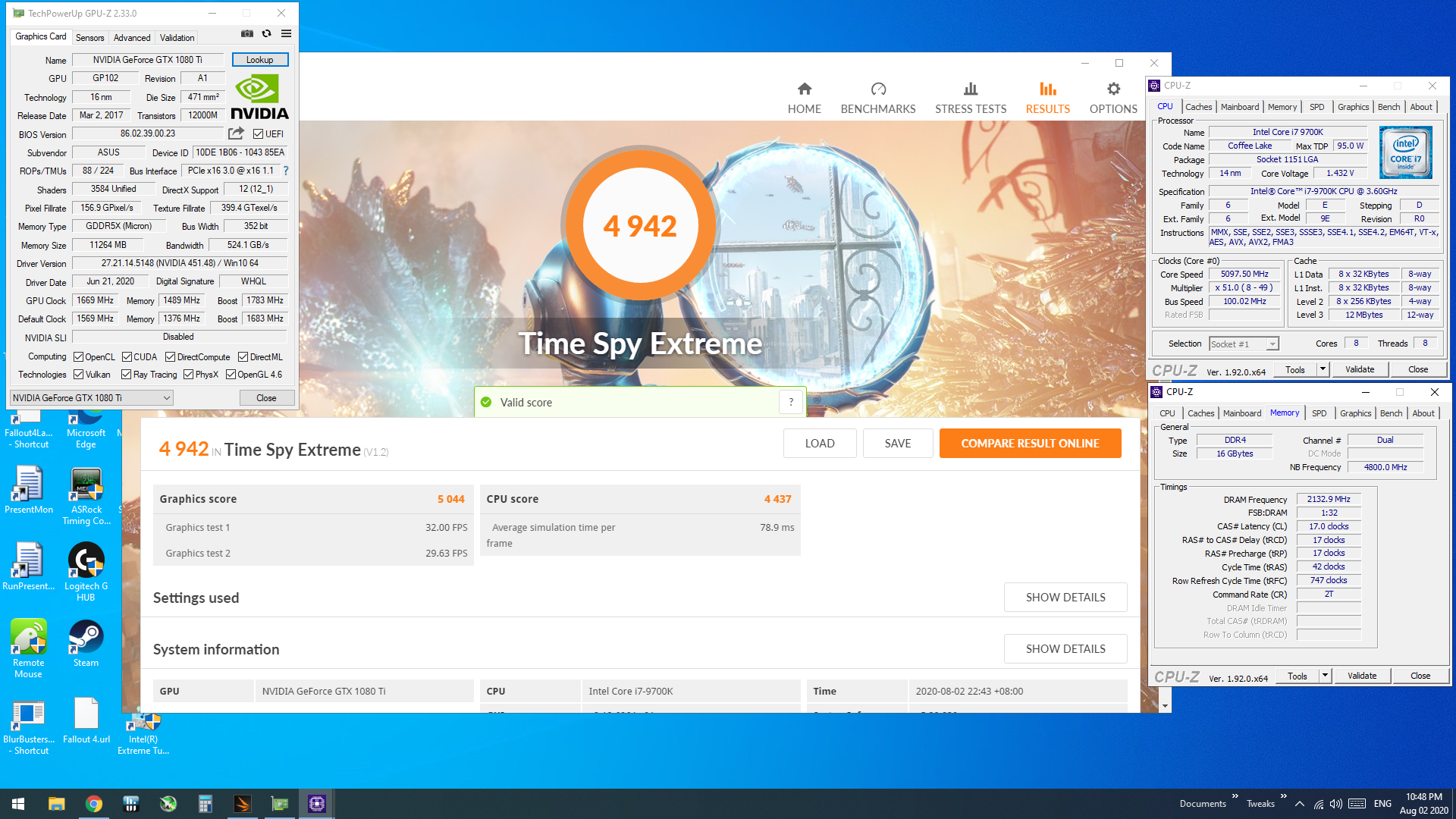Toggle the UEFI checkbox in GPU-Z

(x=259, y=134)
